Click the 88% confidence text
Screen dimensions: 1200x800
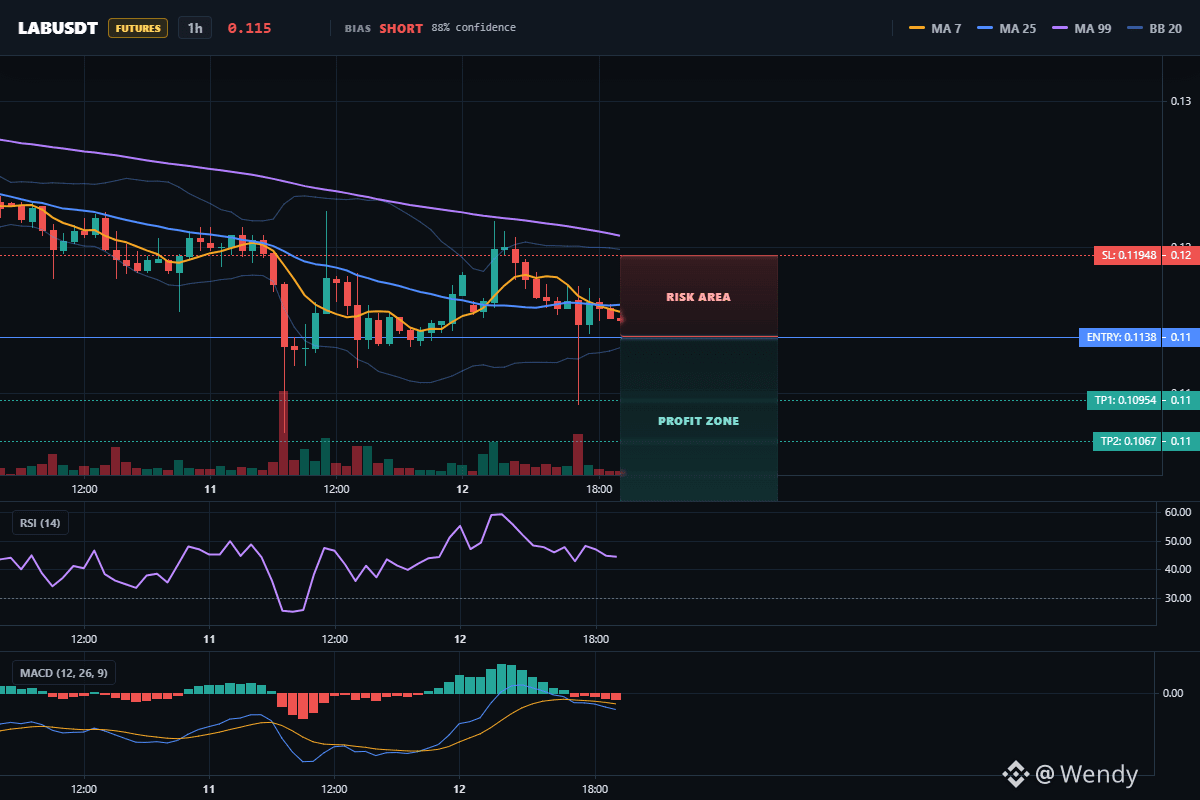[x=474, y=28]
